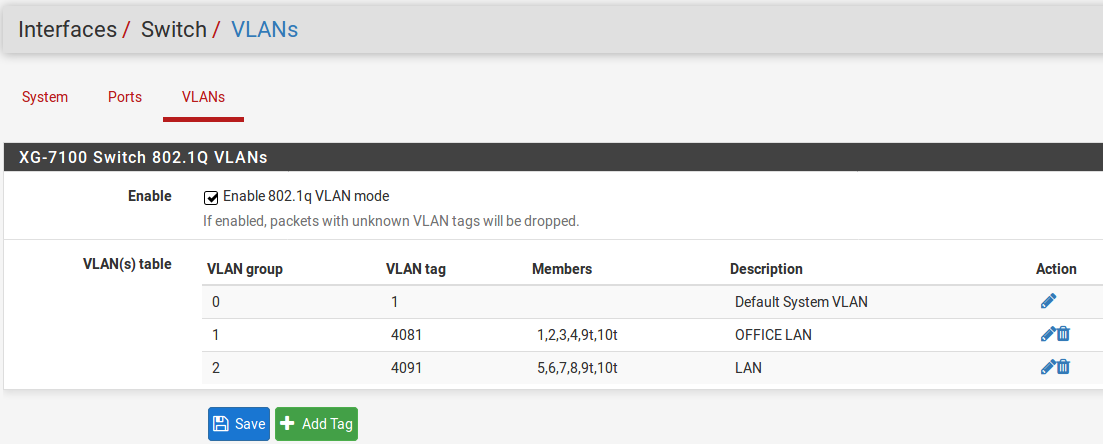The image size is (1103, 444).
Task: Select the VLANs tab
Action: 203,97
